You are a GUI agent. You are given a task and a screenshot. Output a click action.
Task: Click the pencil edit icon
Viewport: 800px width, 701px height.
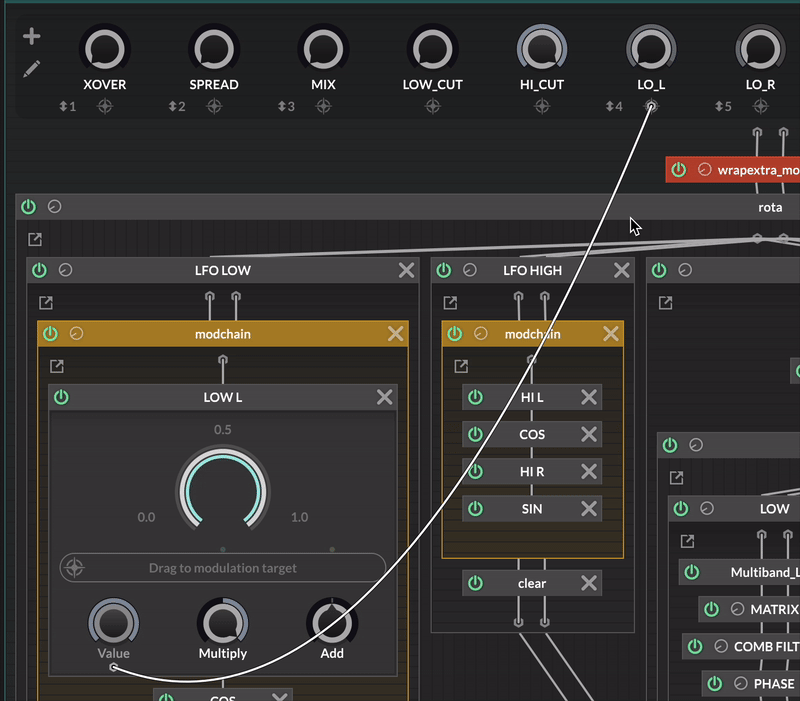coord(32,69)
